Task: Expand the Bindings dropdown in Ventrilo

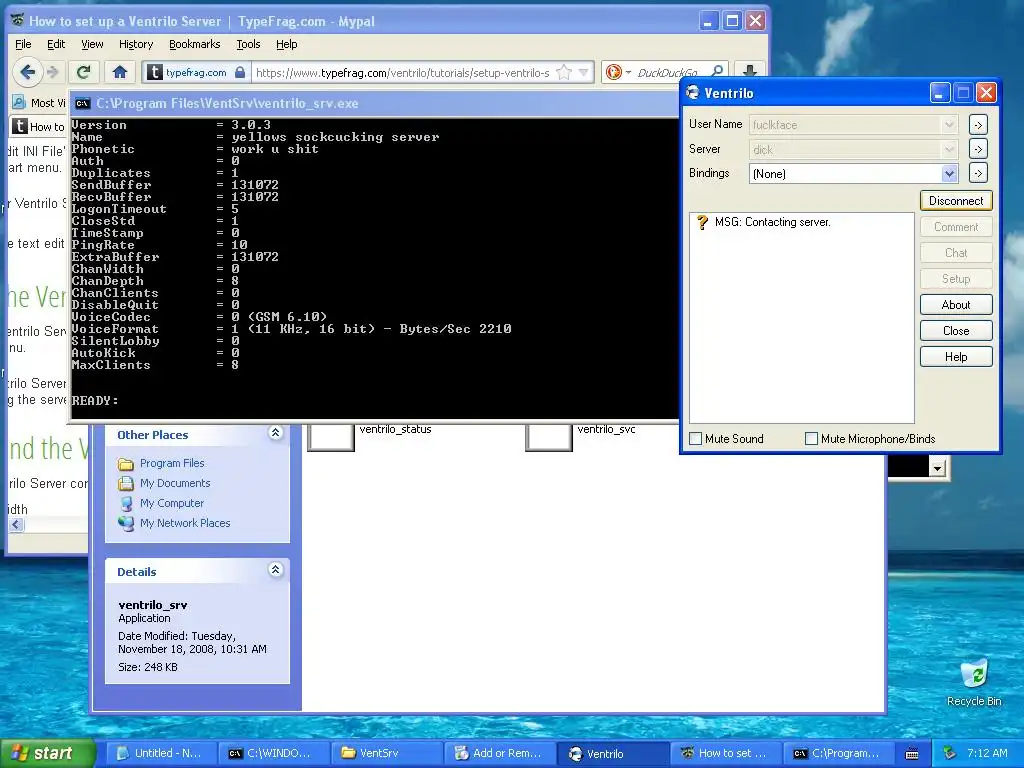Action: click(x=950, y=174)
